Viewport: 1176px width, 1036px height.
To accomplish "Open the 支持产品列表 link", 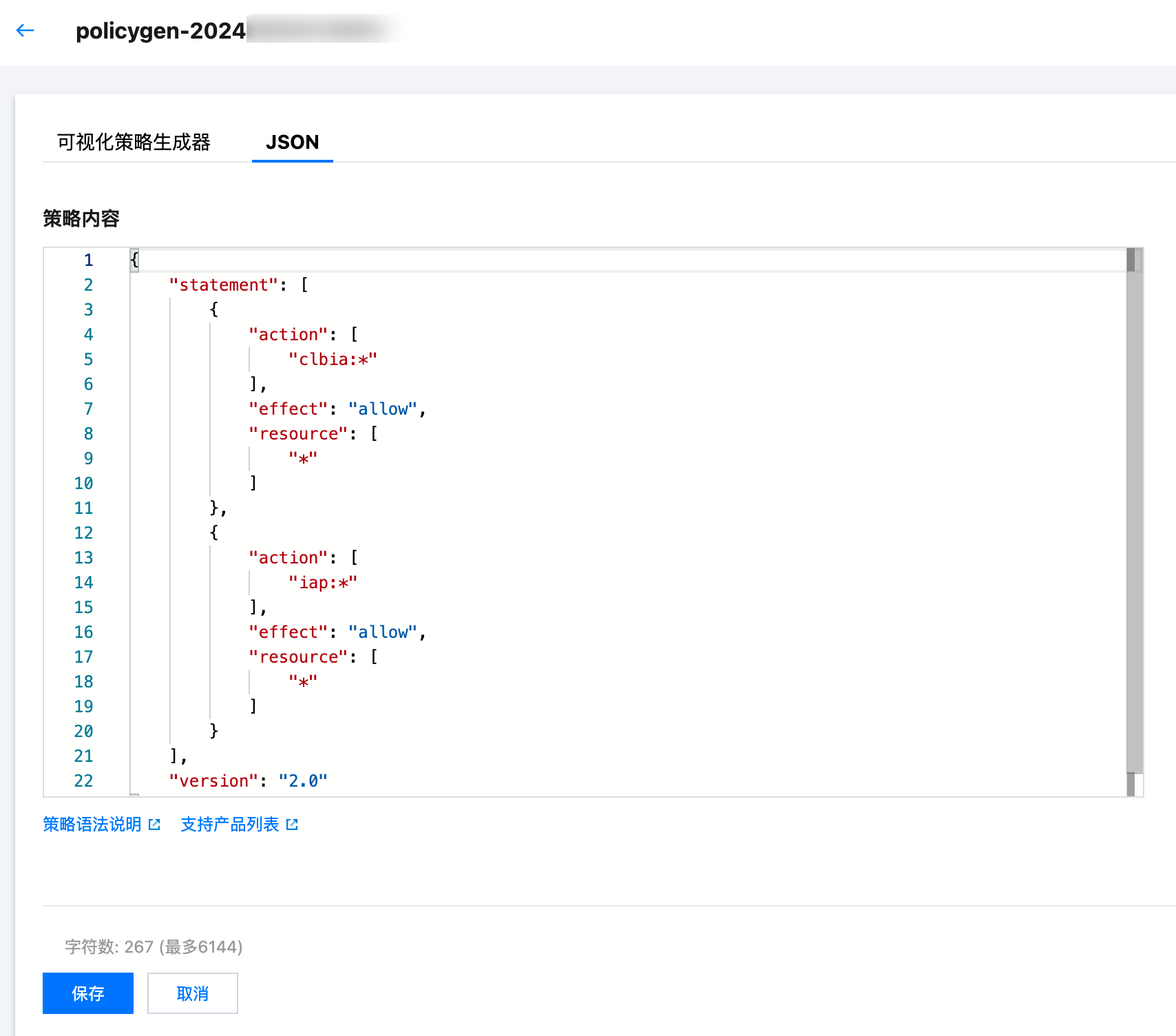I will (230, 825).
